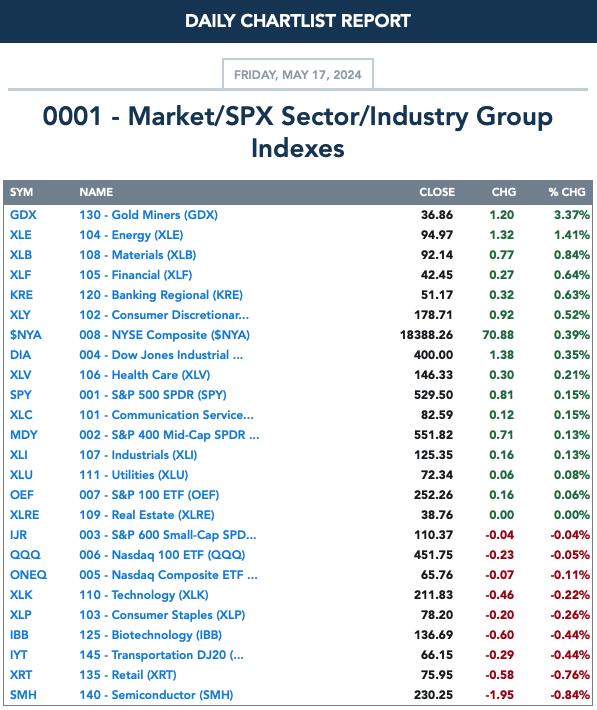Click the XLE ticker symbol
The width and height of the screenshot is (597, 710).
21,235
